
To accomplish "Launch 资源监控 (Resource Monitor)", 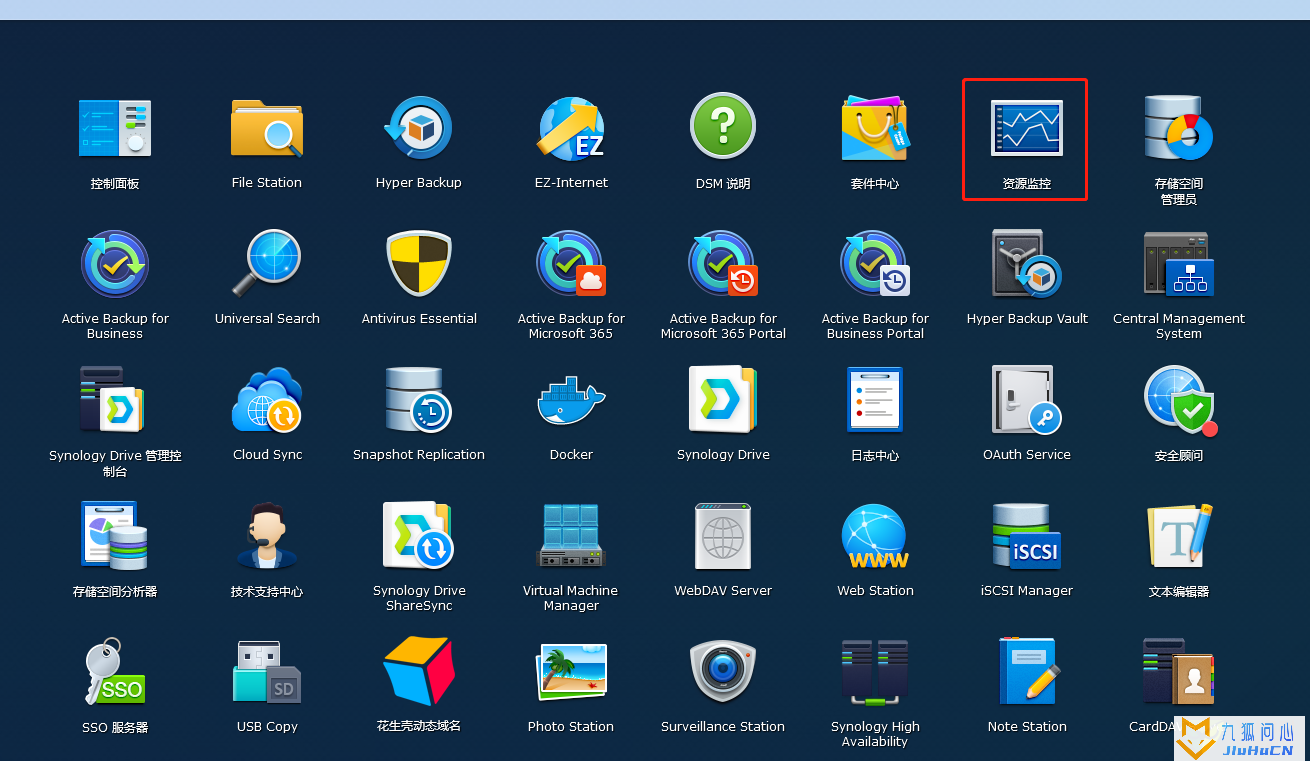I will [x=1027, y=127].
